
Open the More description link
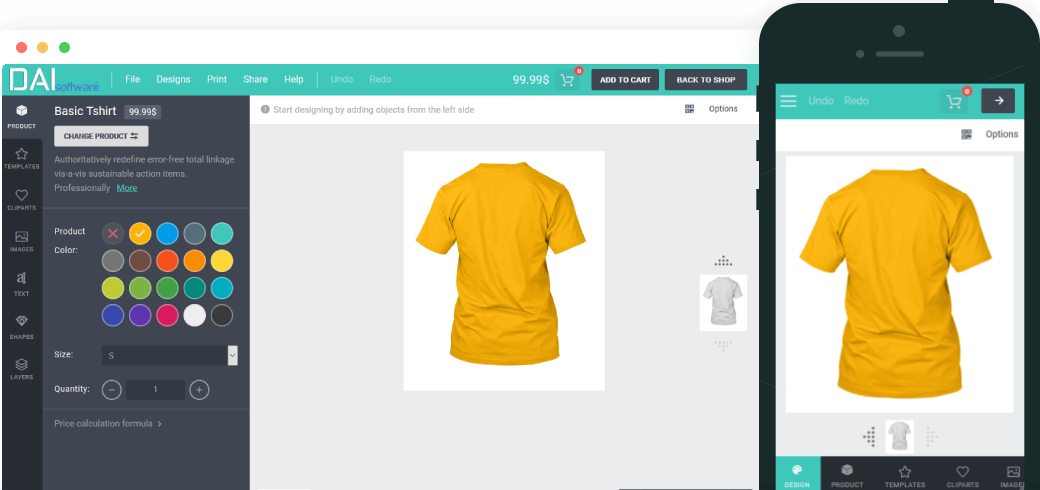(127, 188)
